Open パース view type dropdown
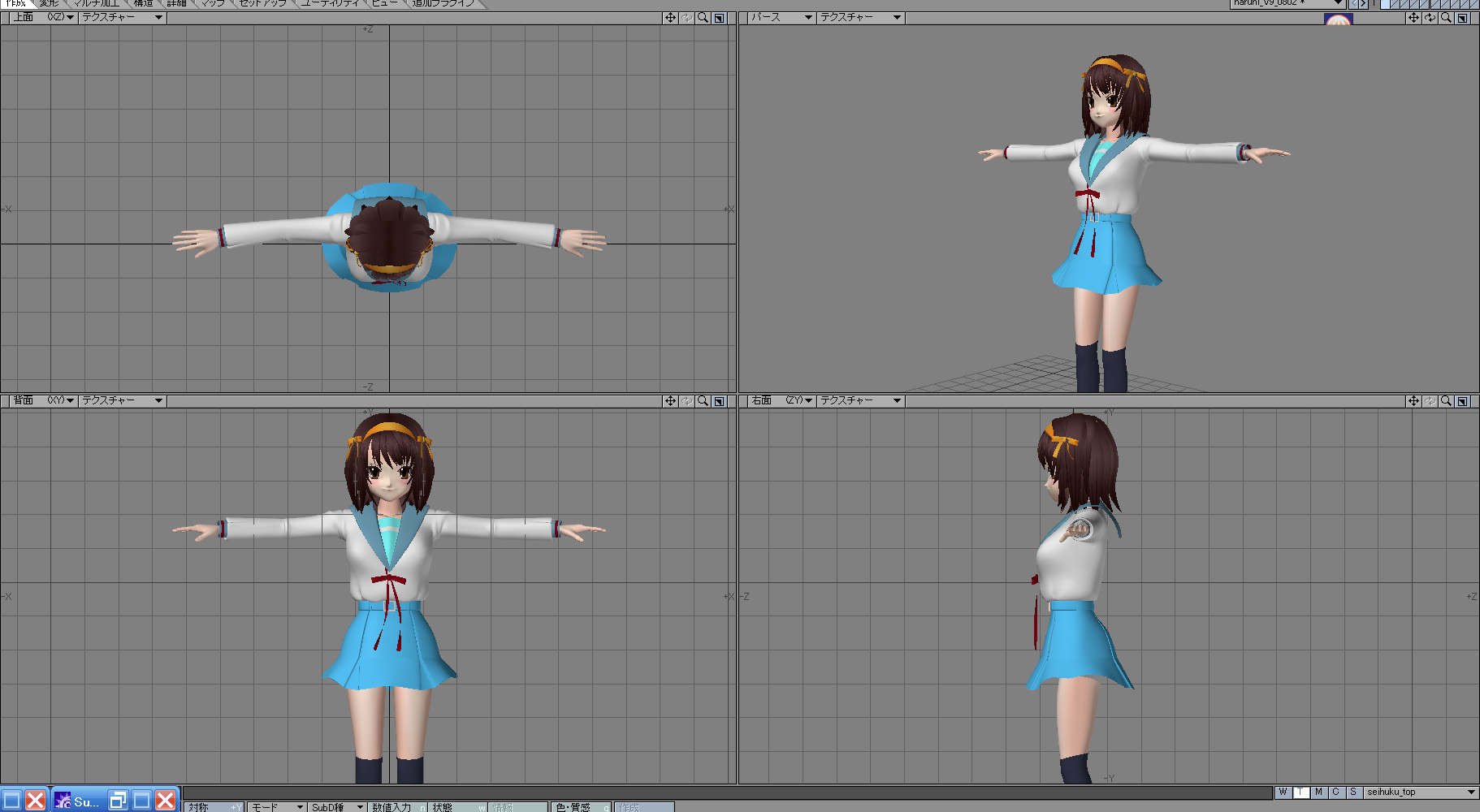This screenshot has width=1480, height=812. coord(781,17)
